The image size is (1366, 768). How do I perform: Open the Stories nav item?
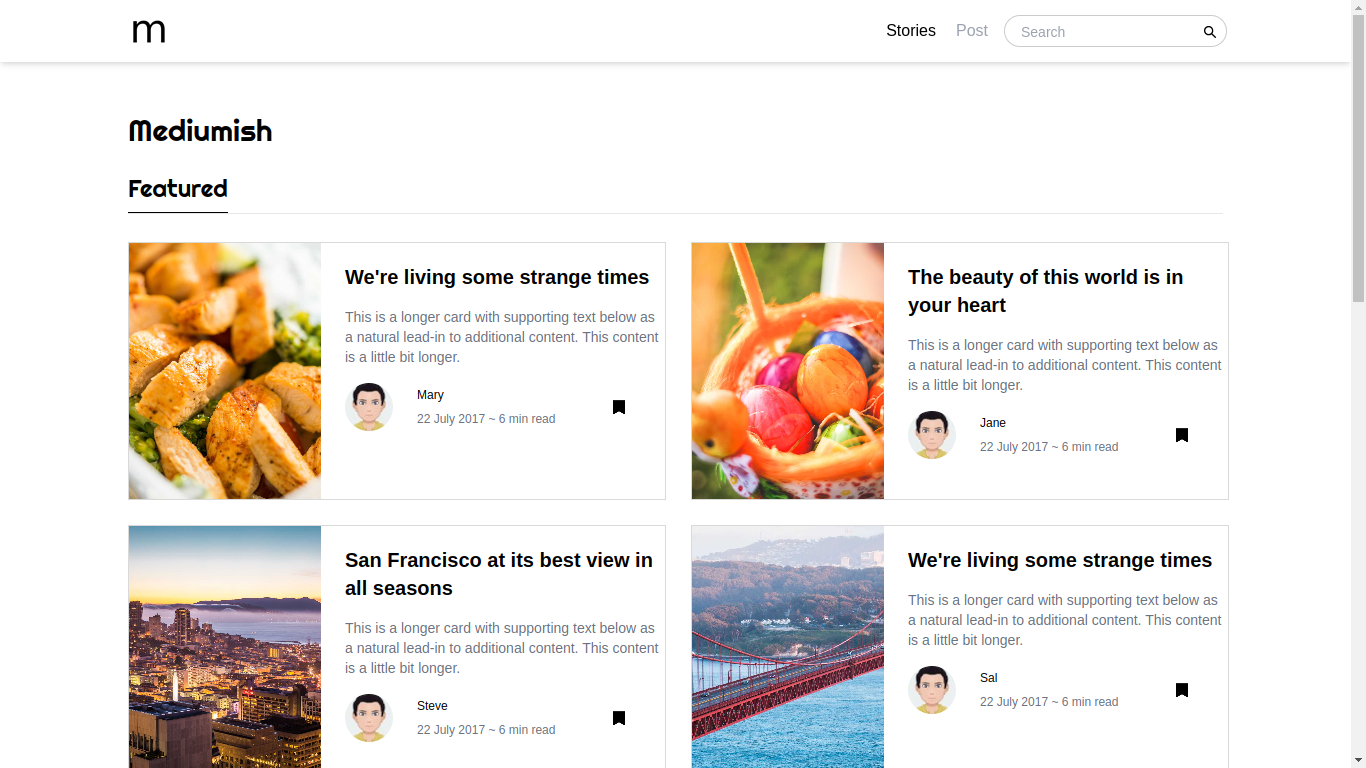(x=911, y=31)
